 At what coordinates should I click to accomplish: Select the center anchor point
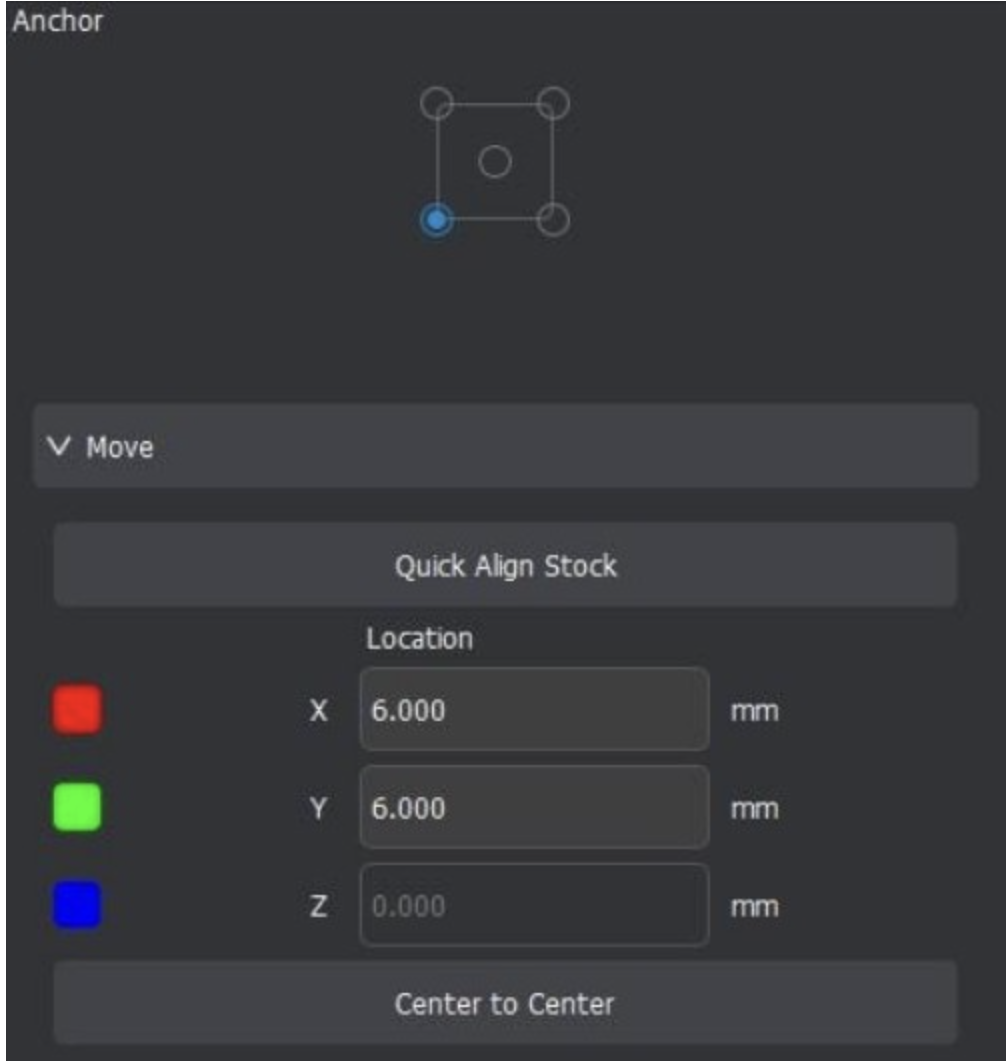(x=495, y=162)
